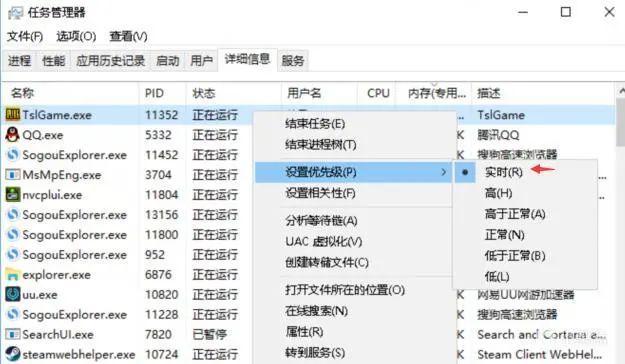Choose 转到服务(S) in context menu
This screenshot has height=364, width=625.
315,352
